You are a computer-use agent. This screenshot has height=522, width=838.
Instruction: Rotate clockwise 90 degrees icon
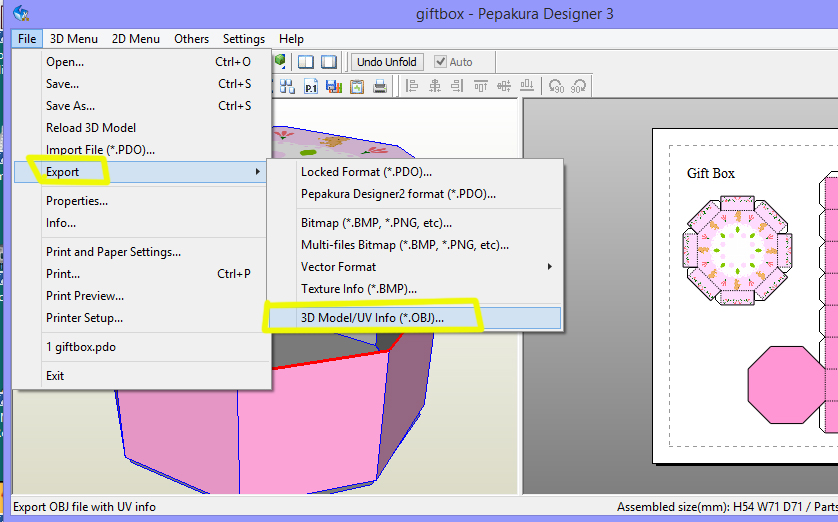(x=578, y=86)
